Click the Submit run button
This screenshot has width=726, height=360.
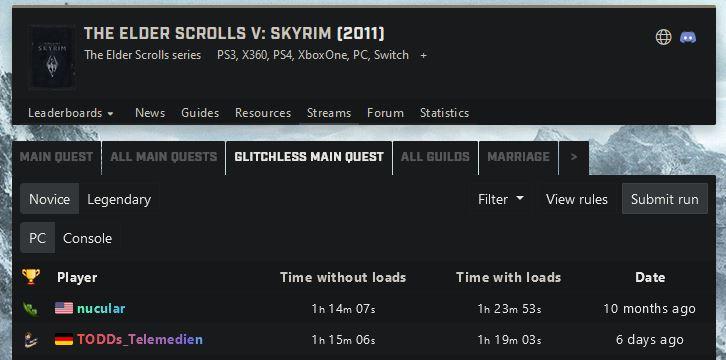(665, 199)
